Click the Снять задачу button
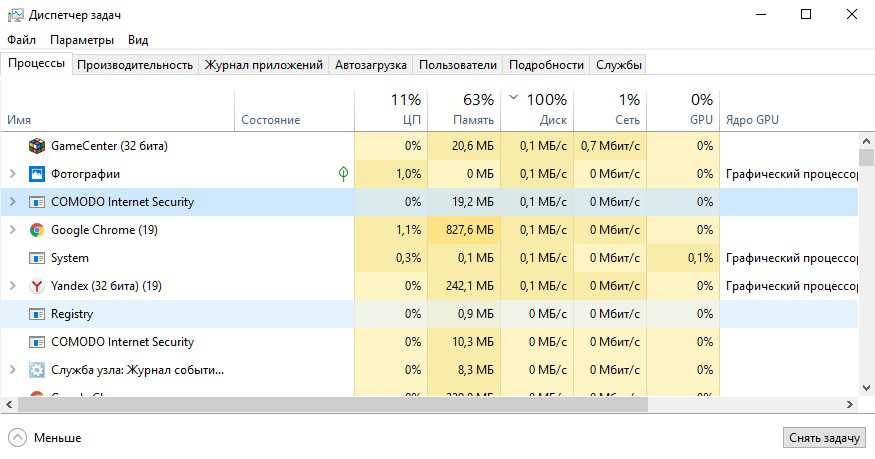This screenshot has height=459, width=875. pyautogui.click(x=824, y=438)
